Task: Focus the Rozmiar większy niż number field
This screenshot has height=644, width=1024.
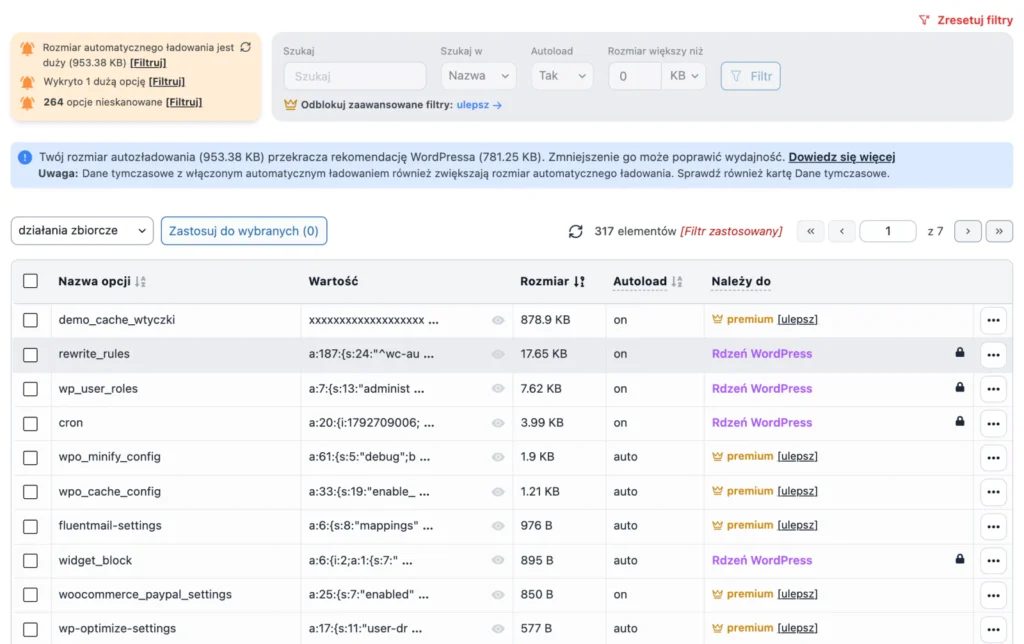Action: pyautogui.click(x=635, y=76)
